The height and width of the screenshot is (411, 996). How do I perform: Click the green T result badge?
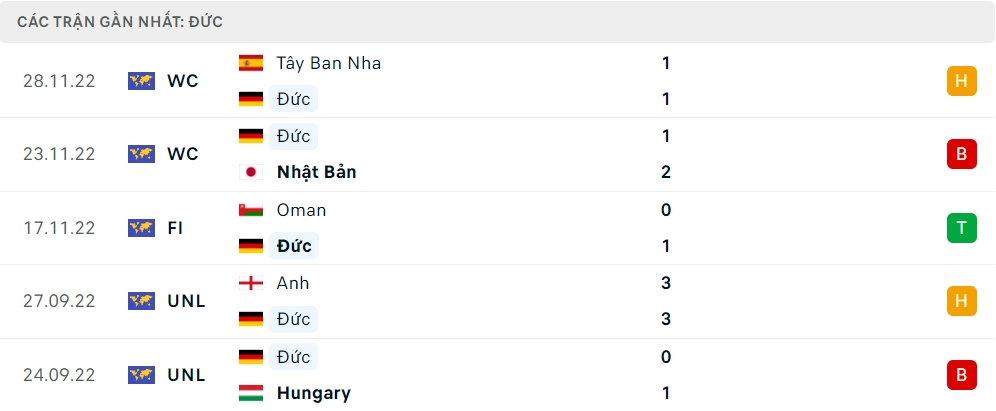tap(961, 228)
